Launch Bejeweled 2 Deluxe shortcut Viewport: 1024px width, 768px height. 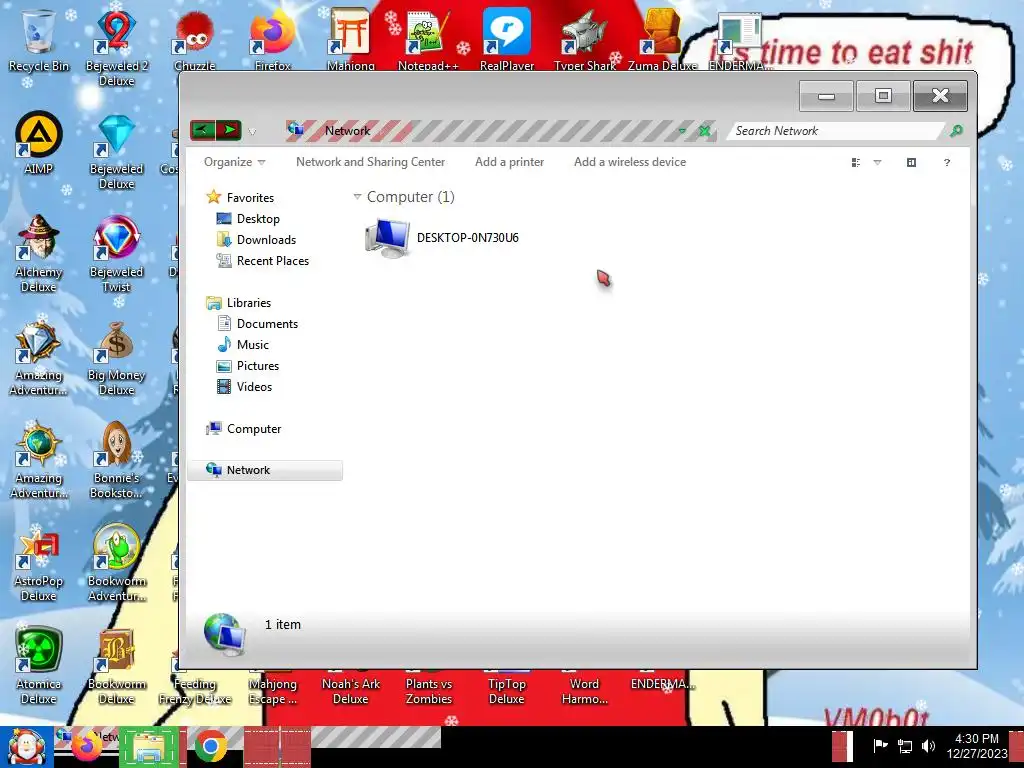coord(116,47)
